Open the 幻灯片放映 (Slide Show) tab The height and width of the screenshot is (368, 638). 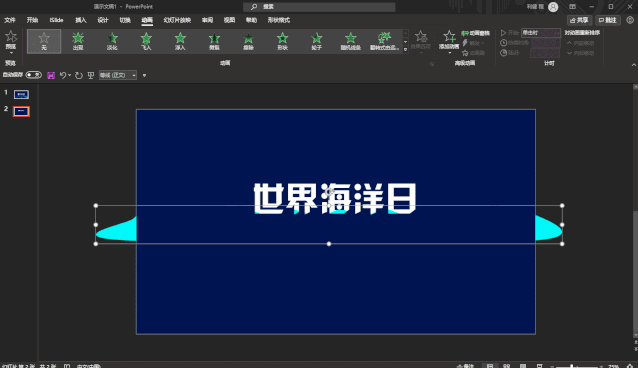[x=177, y=20]
